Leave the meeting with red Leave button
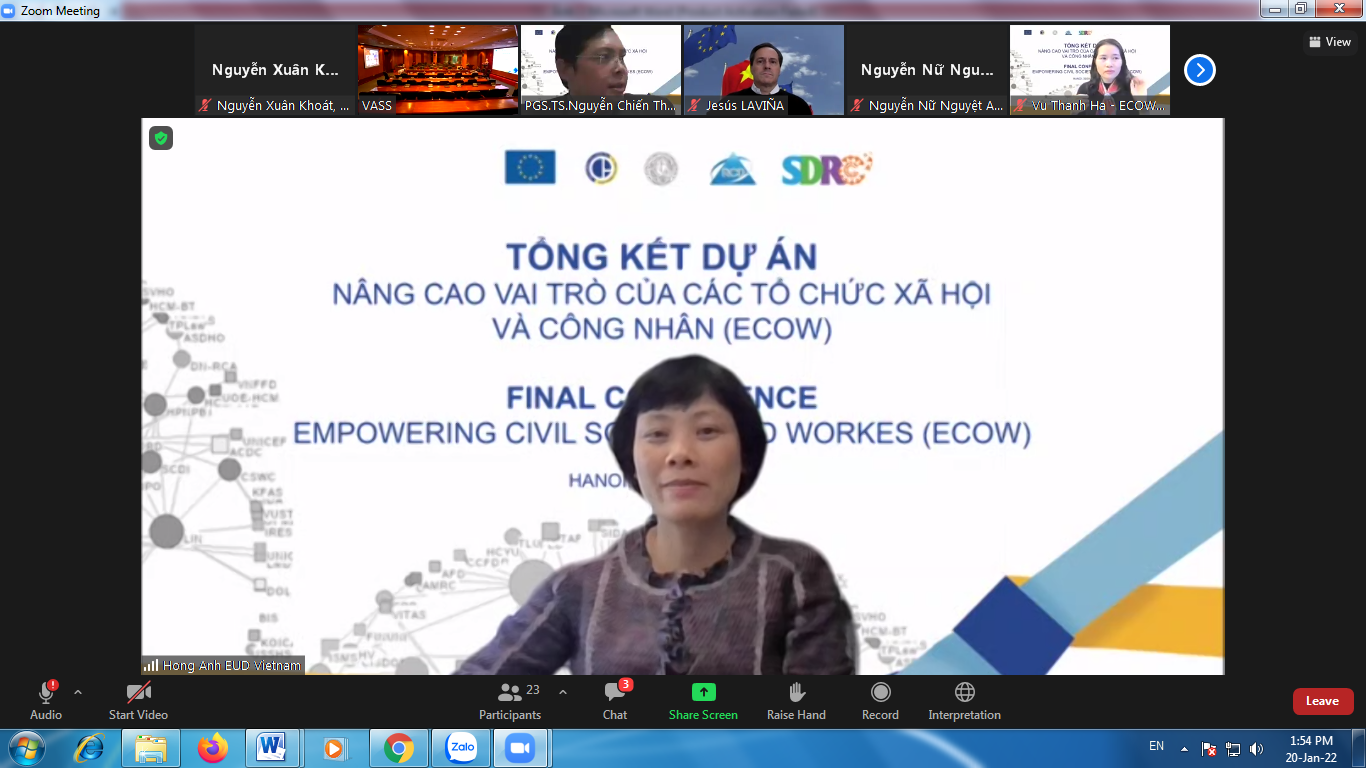 [1323, 701]
